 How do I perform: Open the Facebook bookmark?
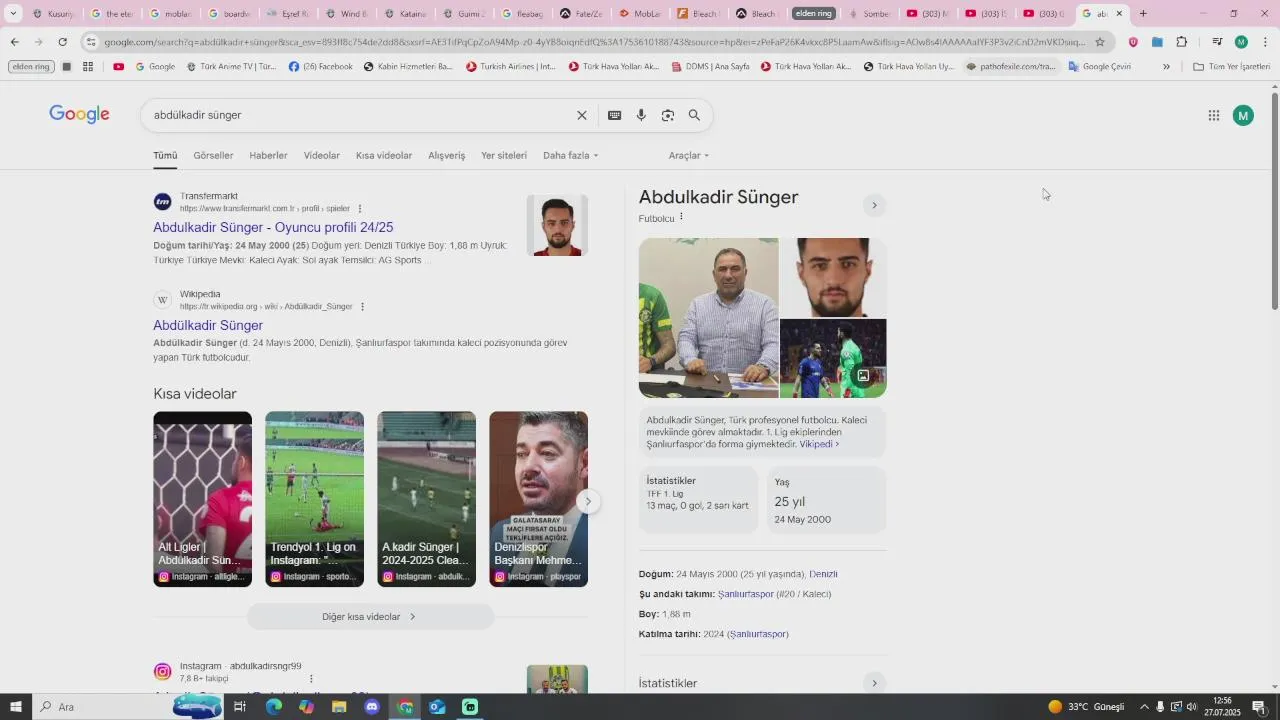(x=320, y=67)
